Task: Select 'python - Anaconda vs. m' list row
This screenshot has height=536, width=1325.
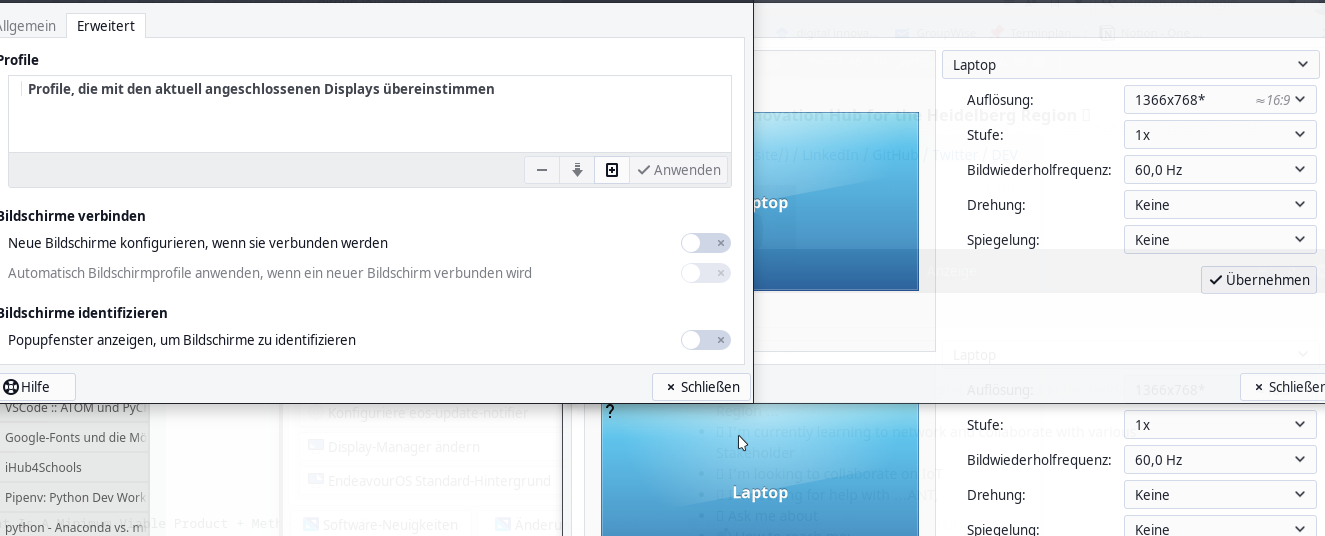Action: tap(75, 526)
